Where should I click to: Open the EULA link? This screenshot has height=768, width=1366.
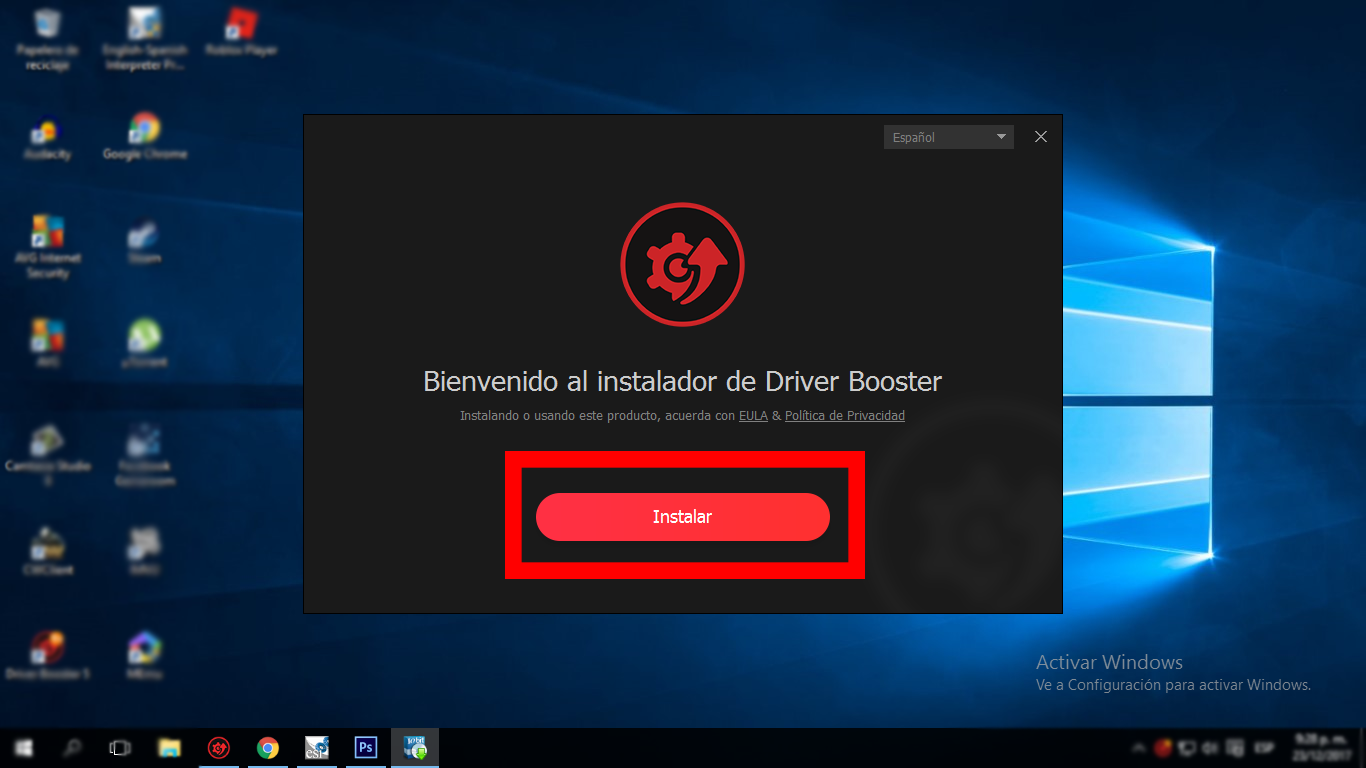click(753, 415)
